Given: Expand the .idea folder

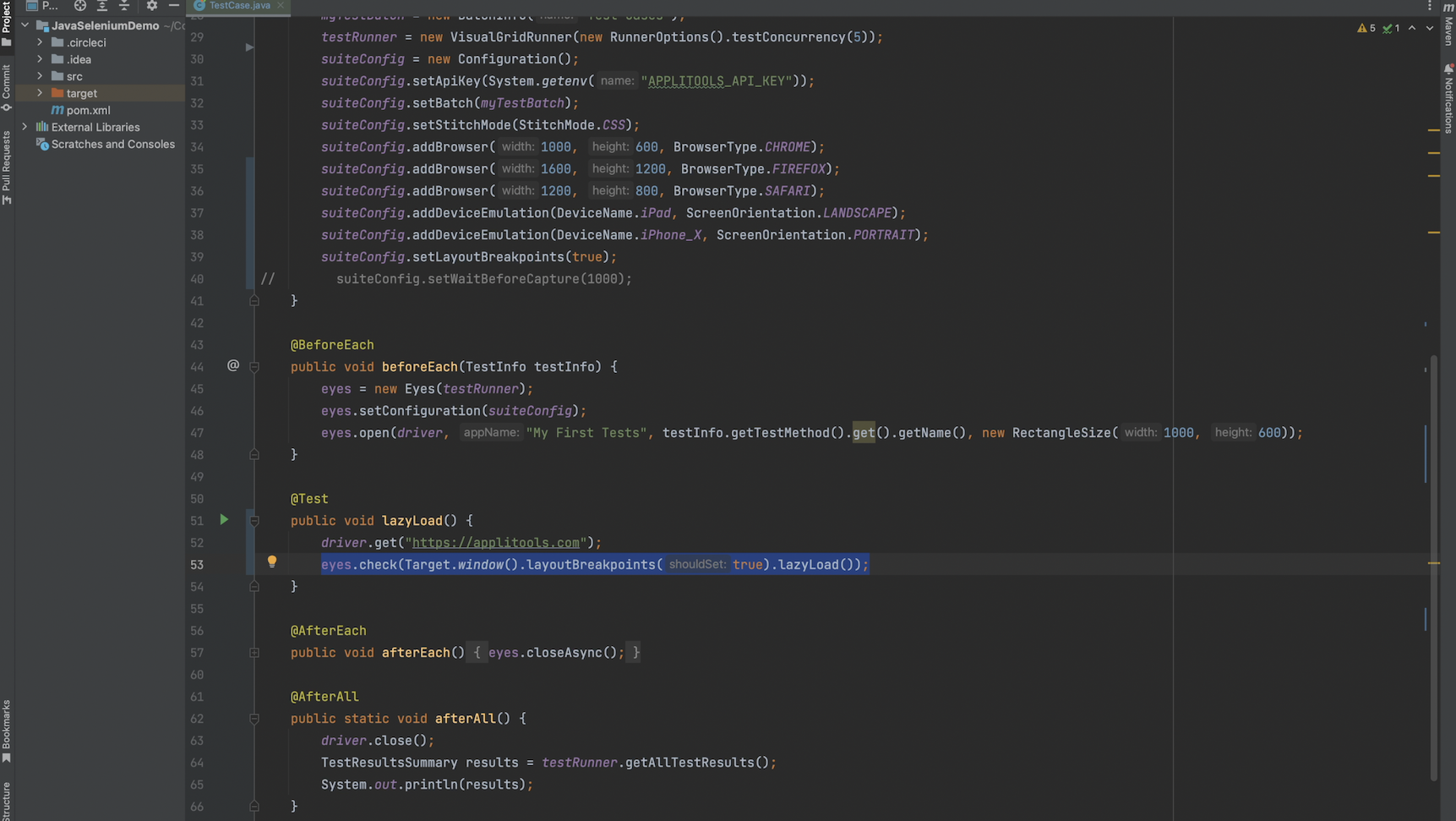Looking at the screenshot, I should point(40,59).
